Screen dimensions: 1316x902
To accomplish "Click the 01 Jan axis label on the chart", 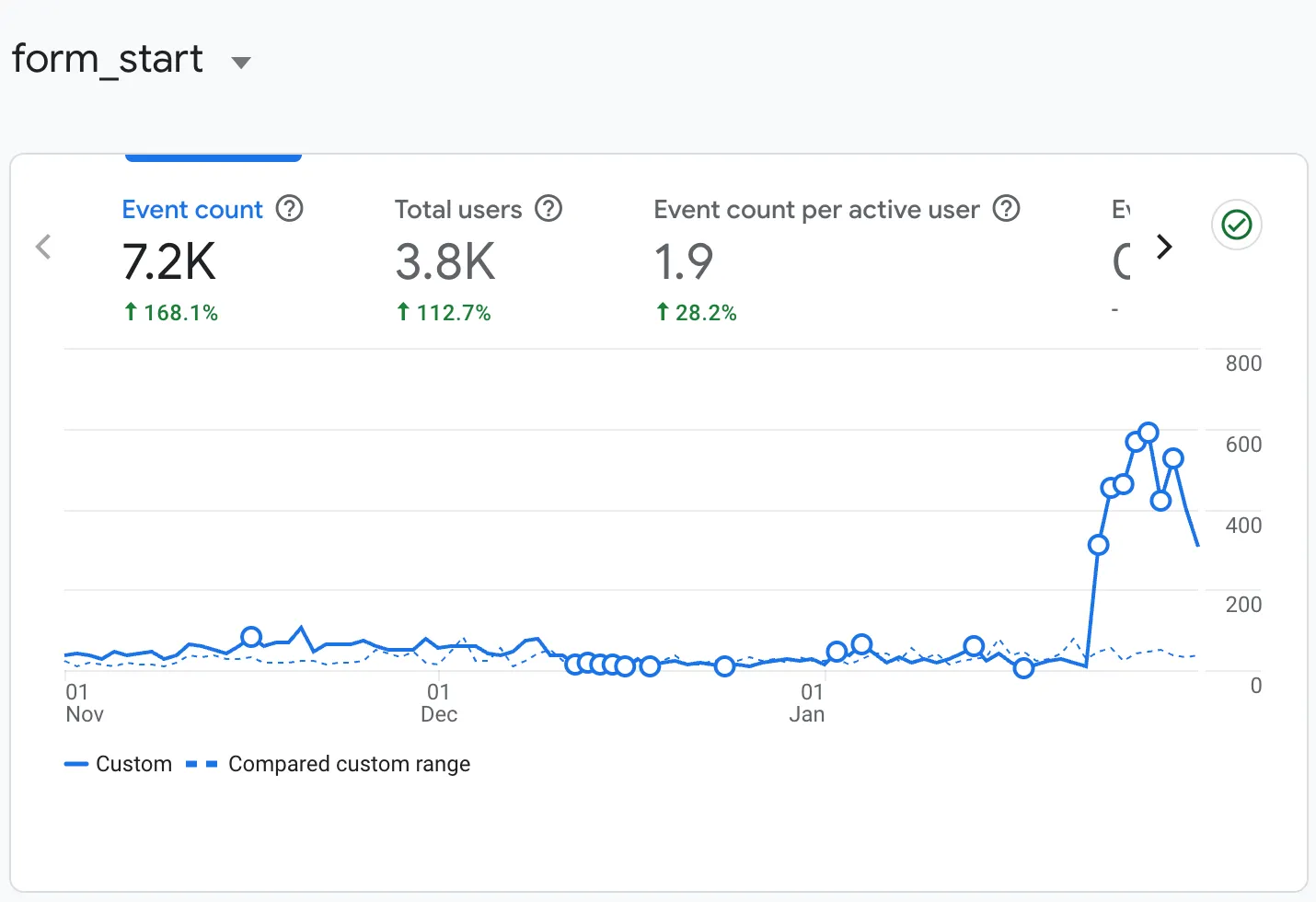I will coord(807,702).
